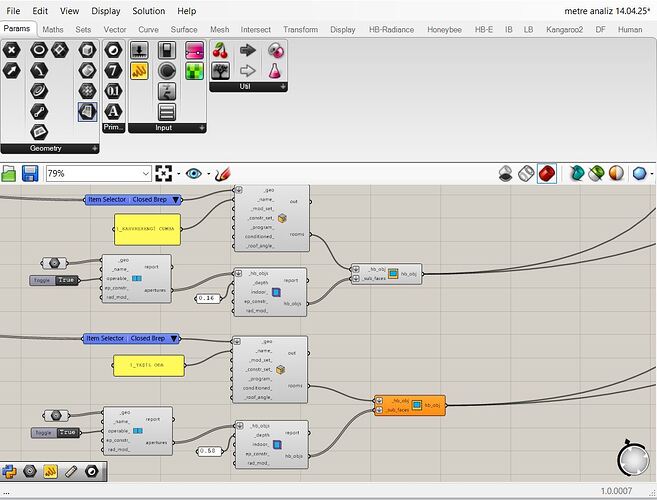Switch to the Honeybee tab
657x500 pixels.
(444, 29)
